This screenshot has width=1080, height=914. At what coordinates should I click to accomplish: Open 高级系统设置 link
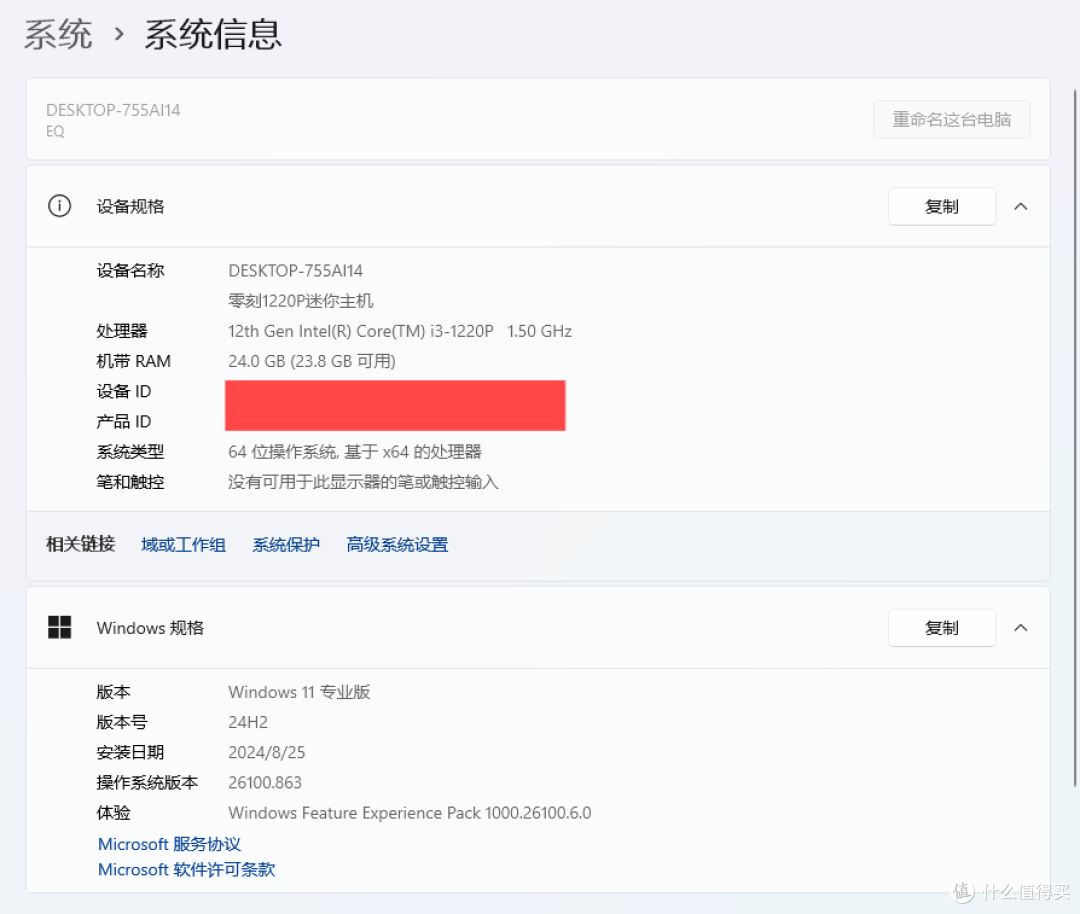(x=397, y=545)
